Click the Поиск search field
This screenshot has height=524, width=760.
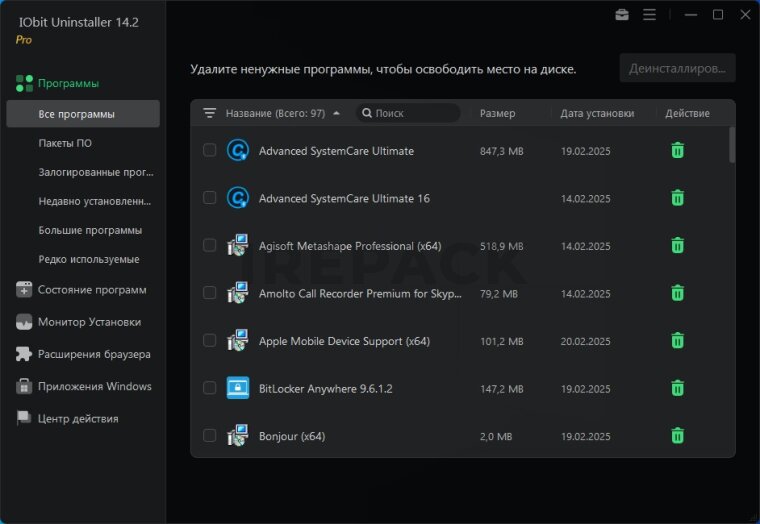click(410, 113)
